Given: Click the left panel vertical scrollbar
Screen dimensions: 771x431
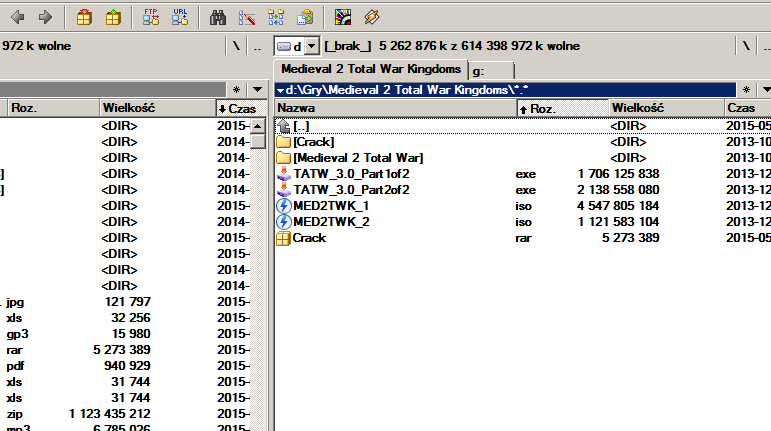Looking at the screenshot, I should (258, 250).
